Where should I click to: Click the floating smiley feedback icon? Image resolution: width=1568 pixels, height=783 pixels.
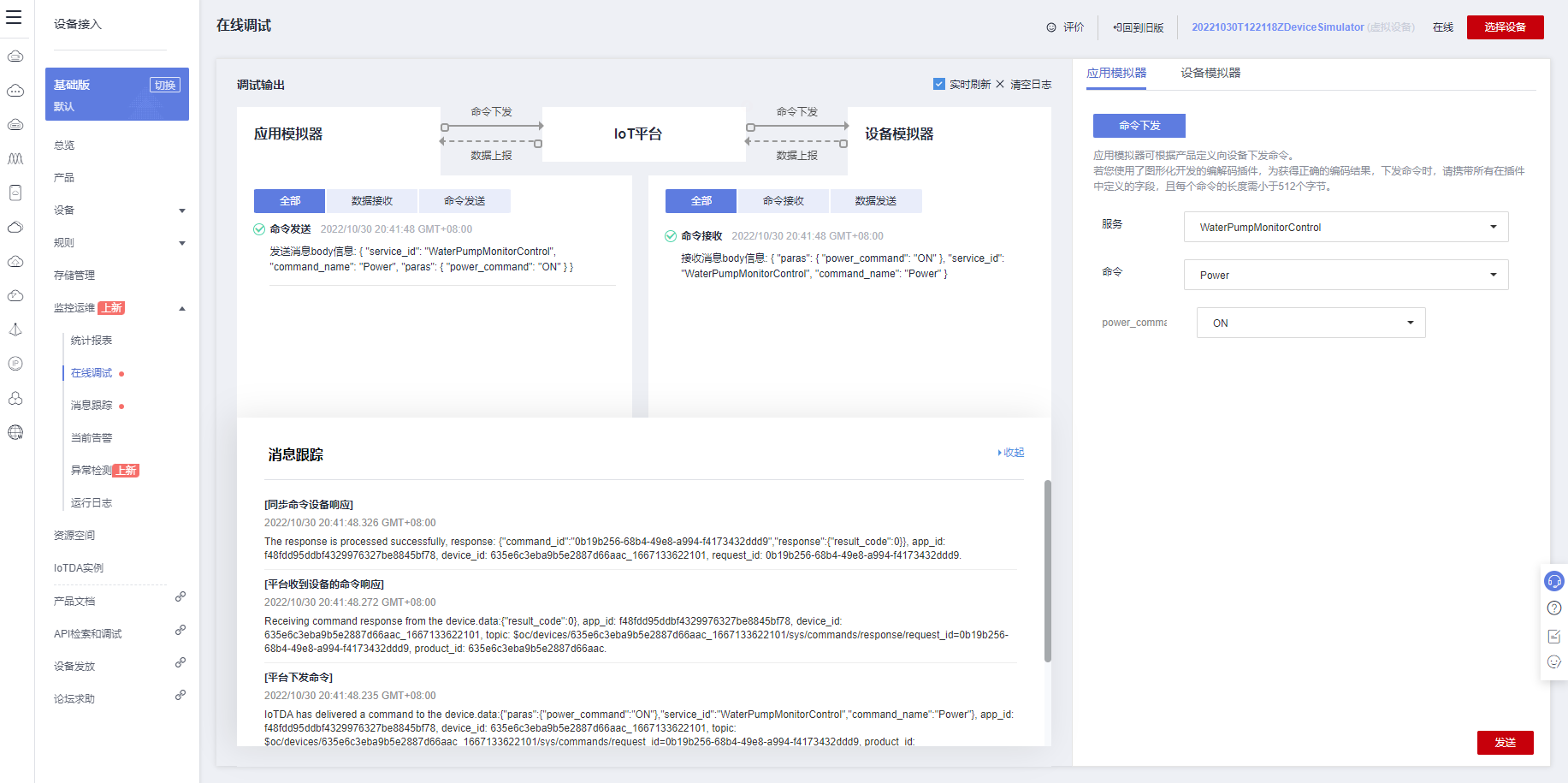pos(1554,662)
